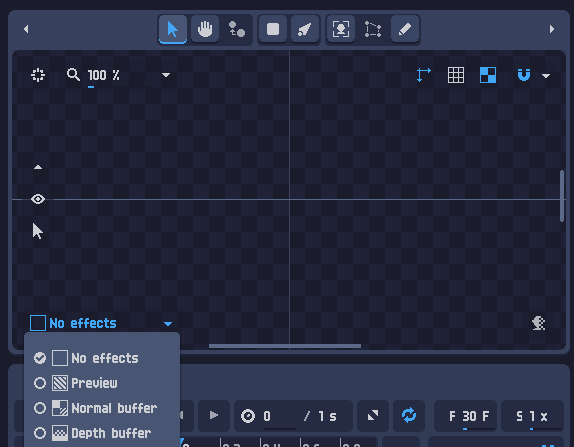Choose the rectangle shape tool
The height and width of the screenshot is (447, 574).
(x=273, y=29)
